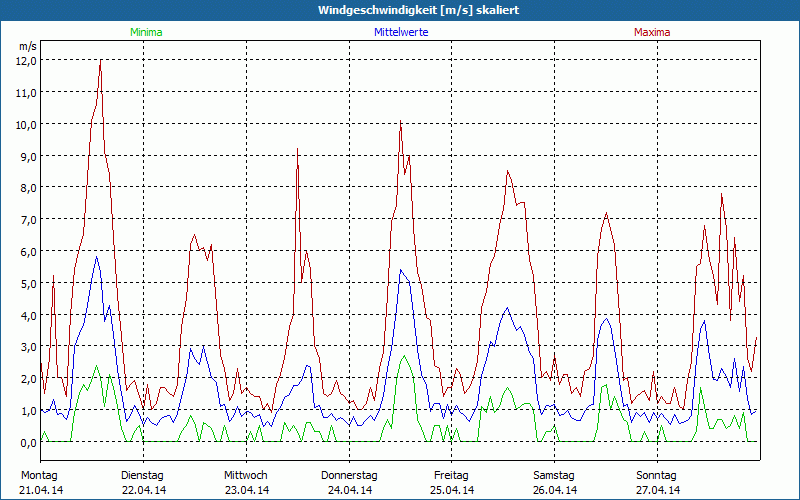Screen dimensions: 800x500
Task: Select the Freitag day label
Action: pyautogui.click(x=452, y=474)
